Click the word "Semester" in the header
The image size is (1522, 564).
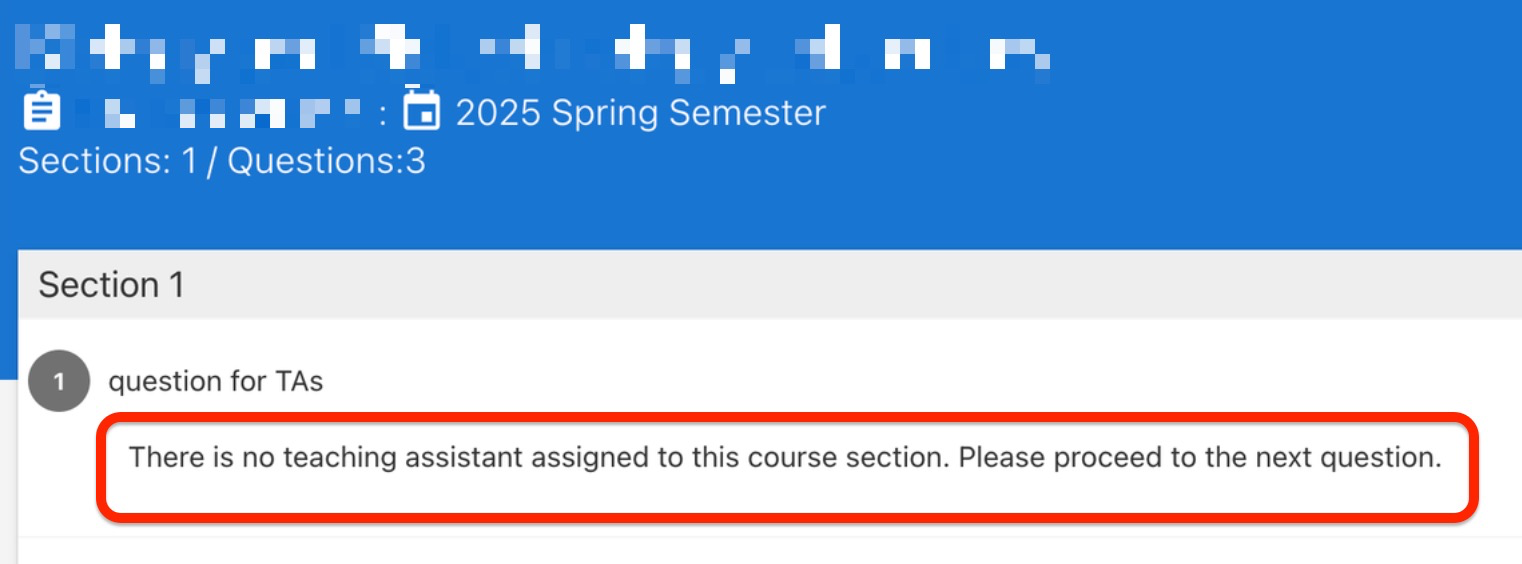747,113
